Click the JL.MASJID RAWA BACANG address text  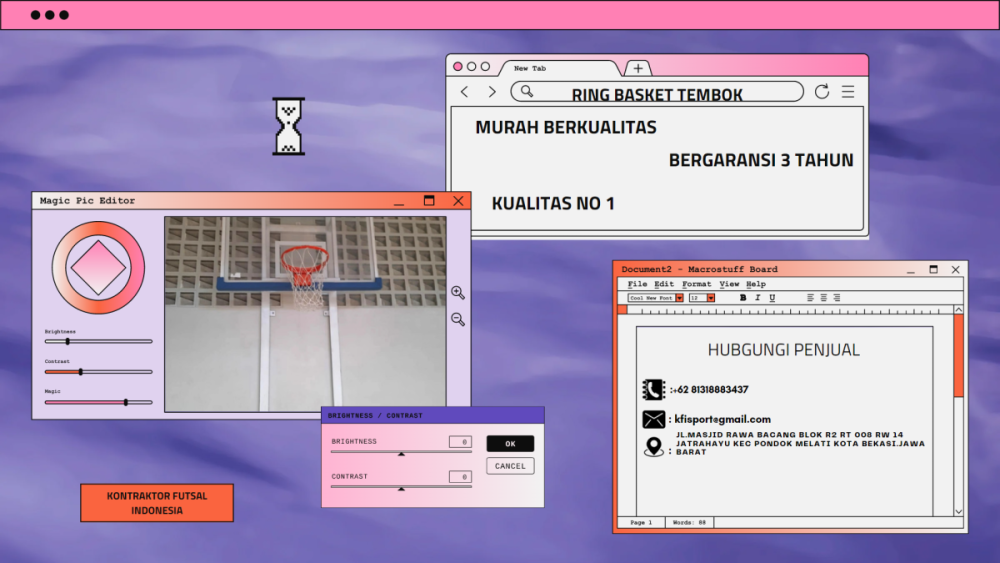coord(800,443)
